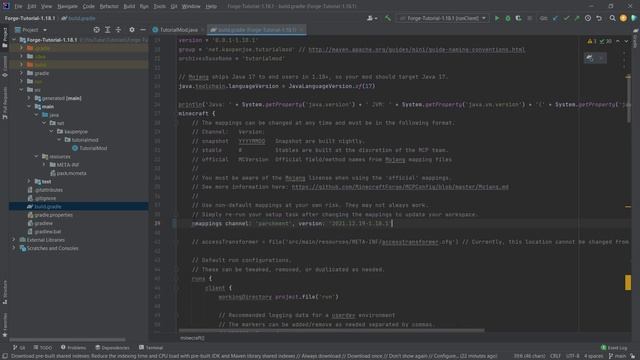The image size is (640, 360).
Task: Click the Build project hammer icon
Action: 388,18
